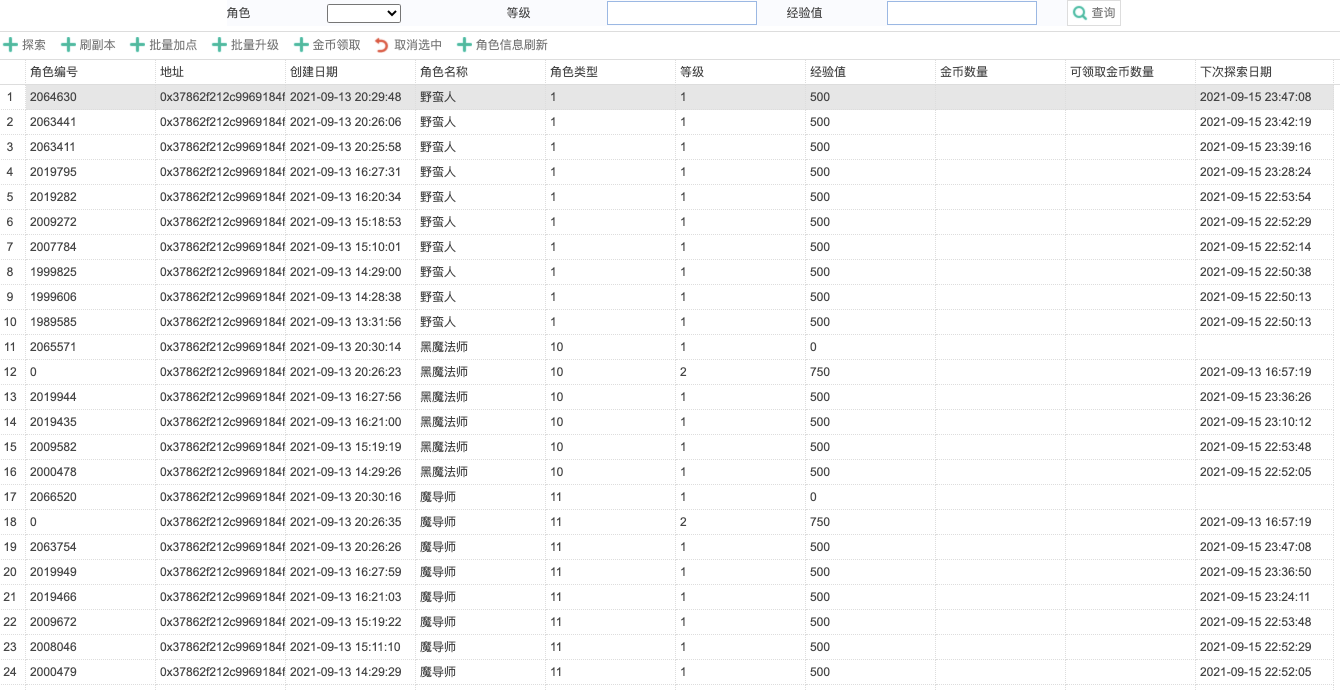
Task: Click the 等级 column header
Action: pos(740,72)
